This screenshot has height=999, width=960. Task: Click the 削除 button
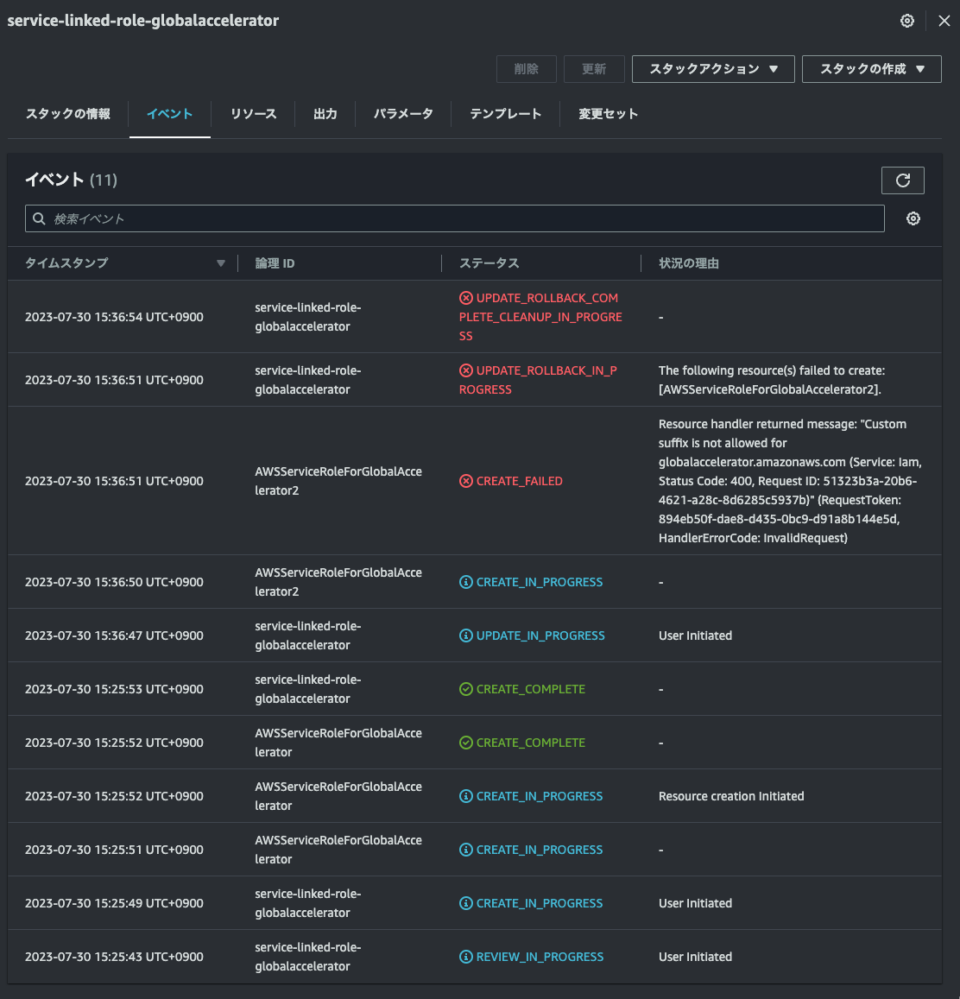point(526,69)
